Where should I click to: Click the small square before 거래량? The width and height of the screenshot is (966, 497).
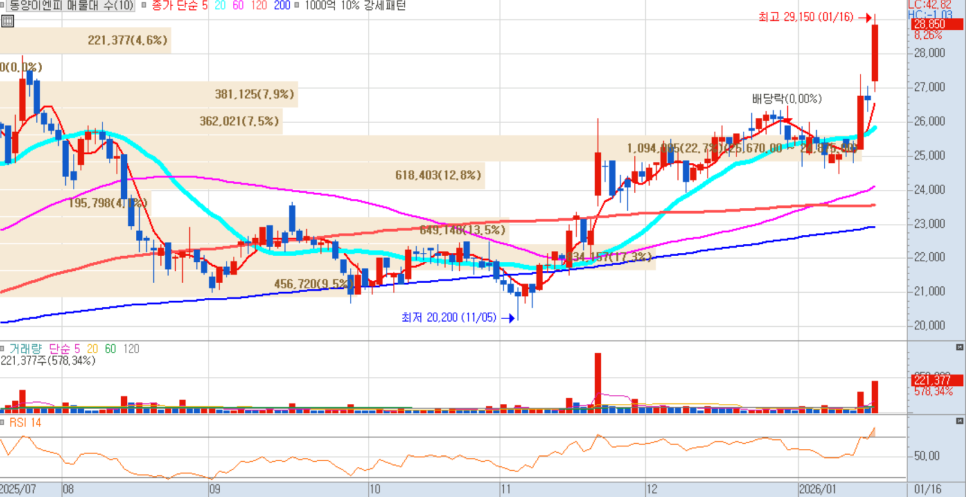(4, 349)
